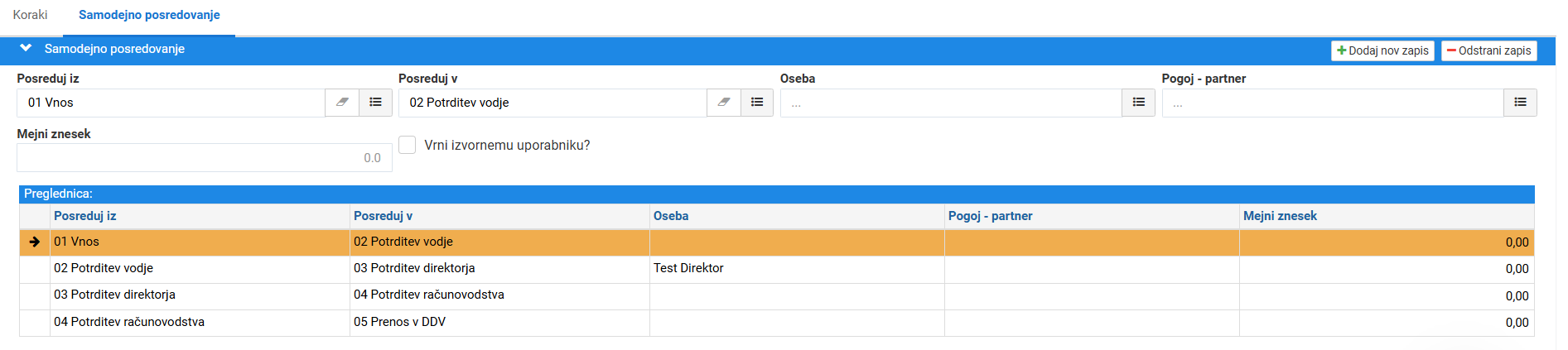The width and height of the screenshot is (1568, 350).
Task: Click into the Mejni znesek input field
Action: (205, 158)
